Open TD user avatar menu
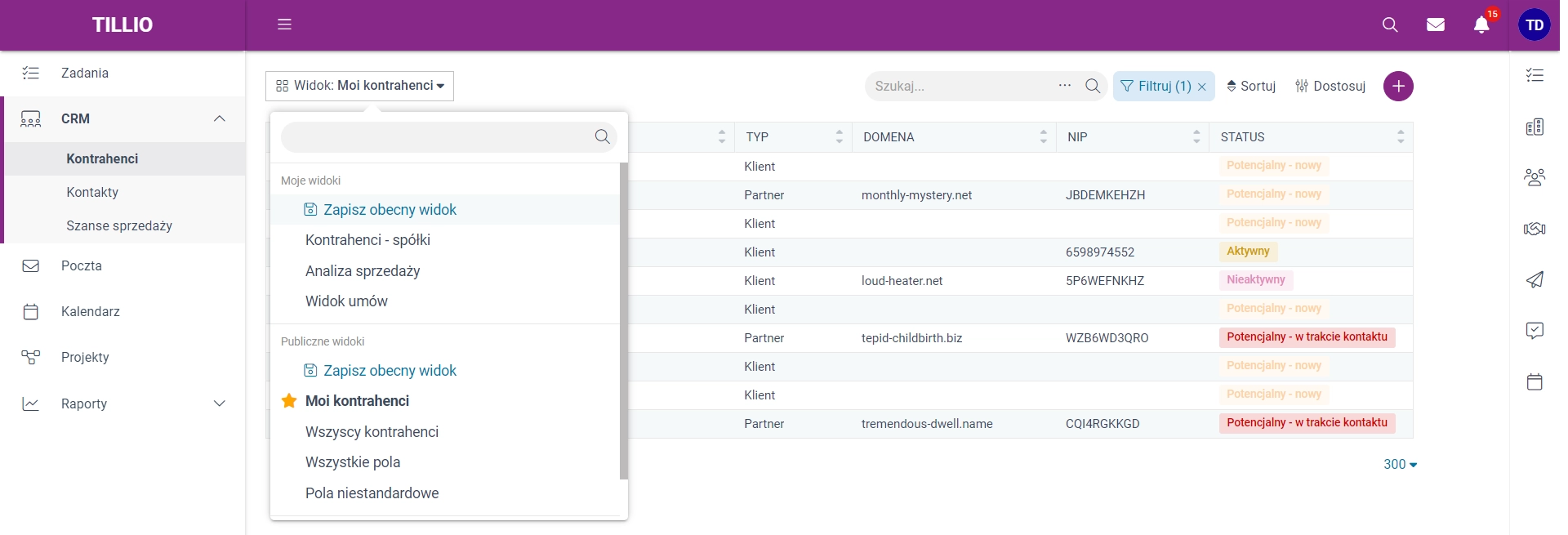The width and height of the screenshot is (1568, 535). pyautogui.click(x=1535, y=25)
